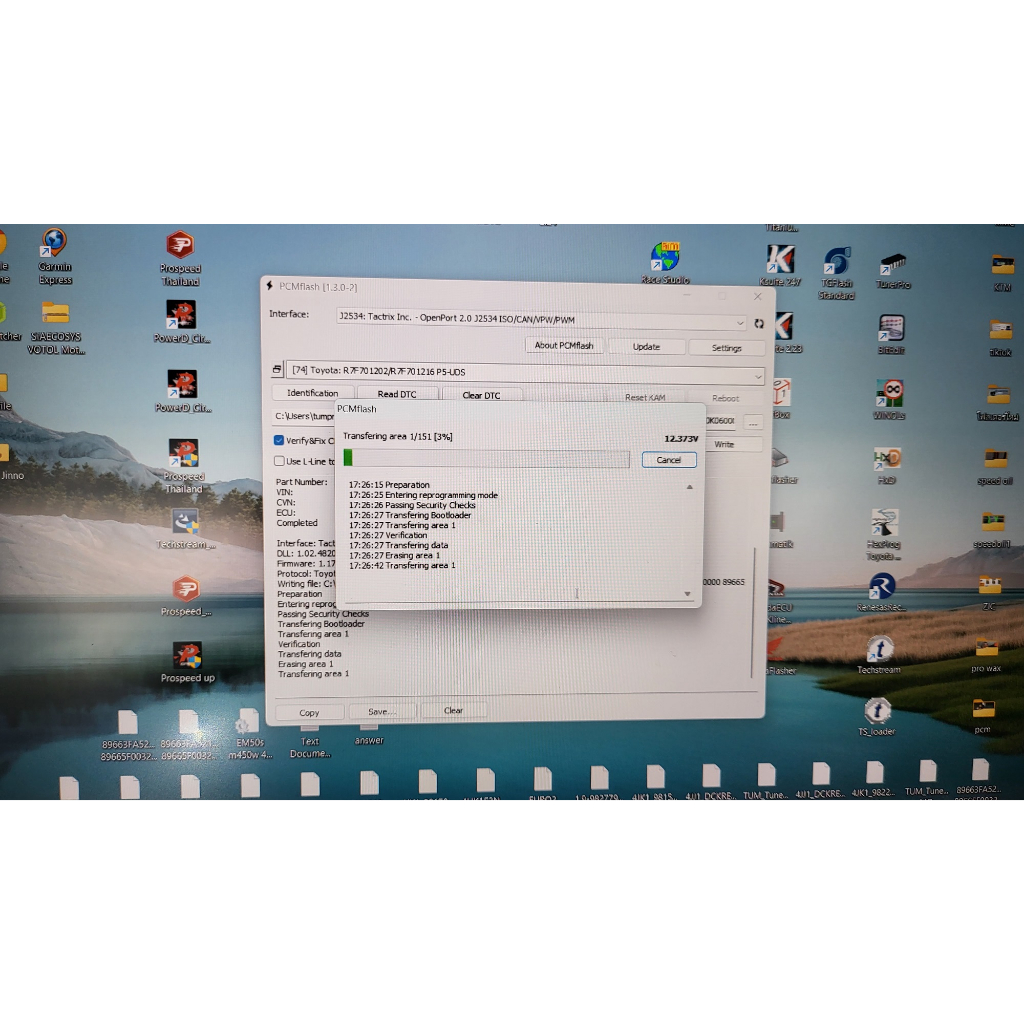The width and height of the screenshot is (1024, 1024).
Task: Open the pcm folder on desktop
Action: [983, 716]
